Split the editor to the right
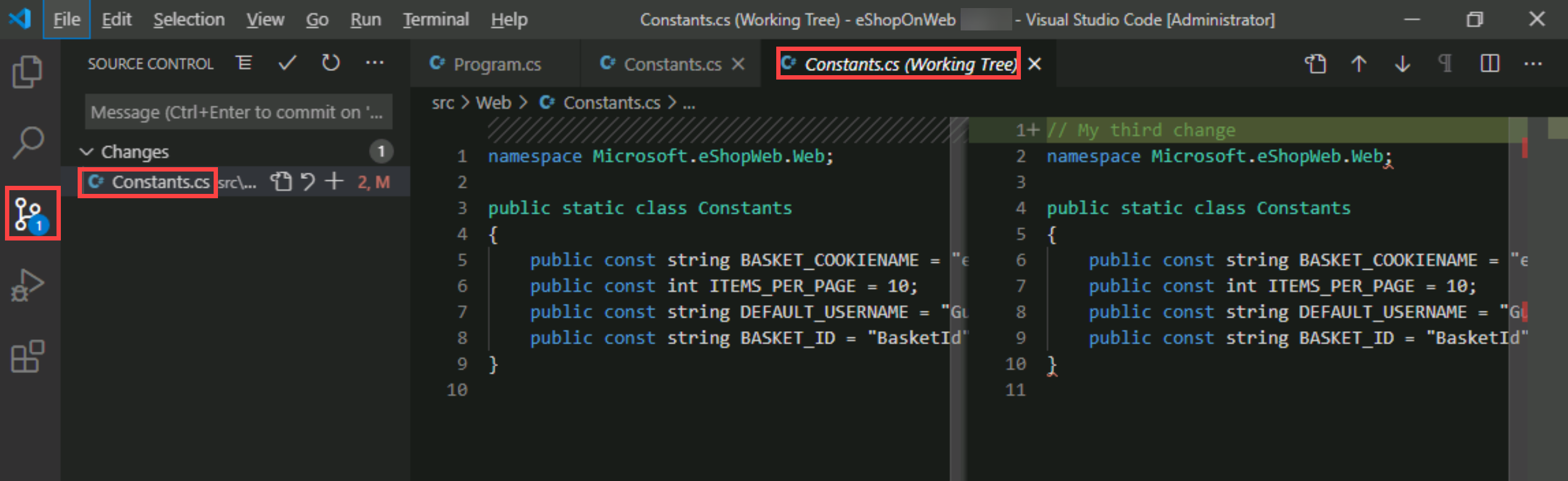Viewport: 1568px width, 481px height. [1490, 63]
